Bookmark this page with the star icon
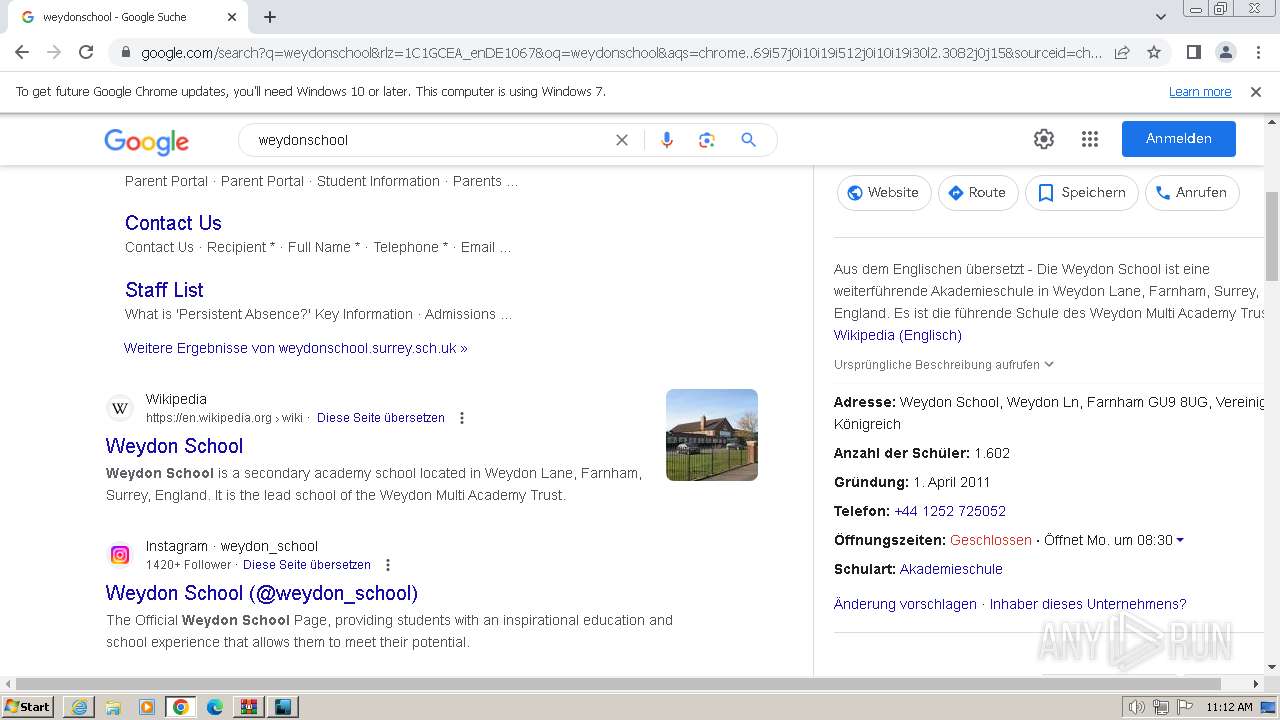This screenshot has height=720, width=1280. 1154,52
